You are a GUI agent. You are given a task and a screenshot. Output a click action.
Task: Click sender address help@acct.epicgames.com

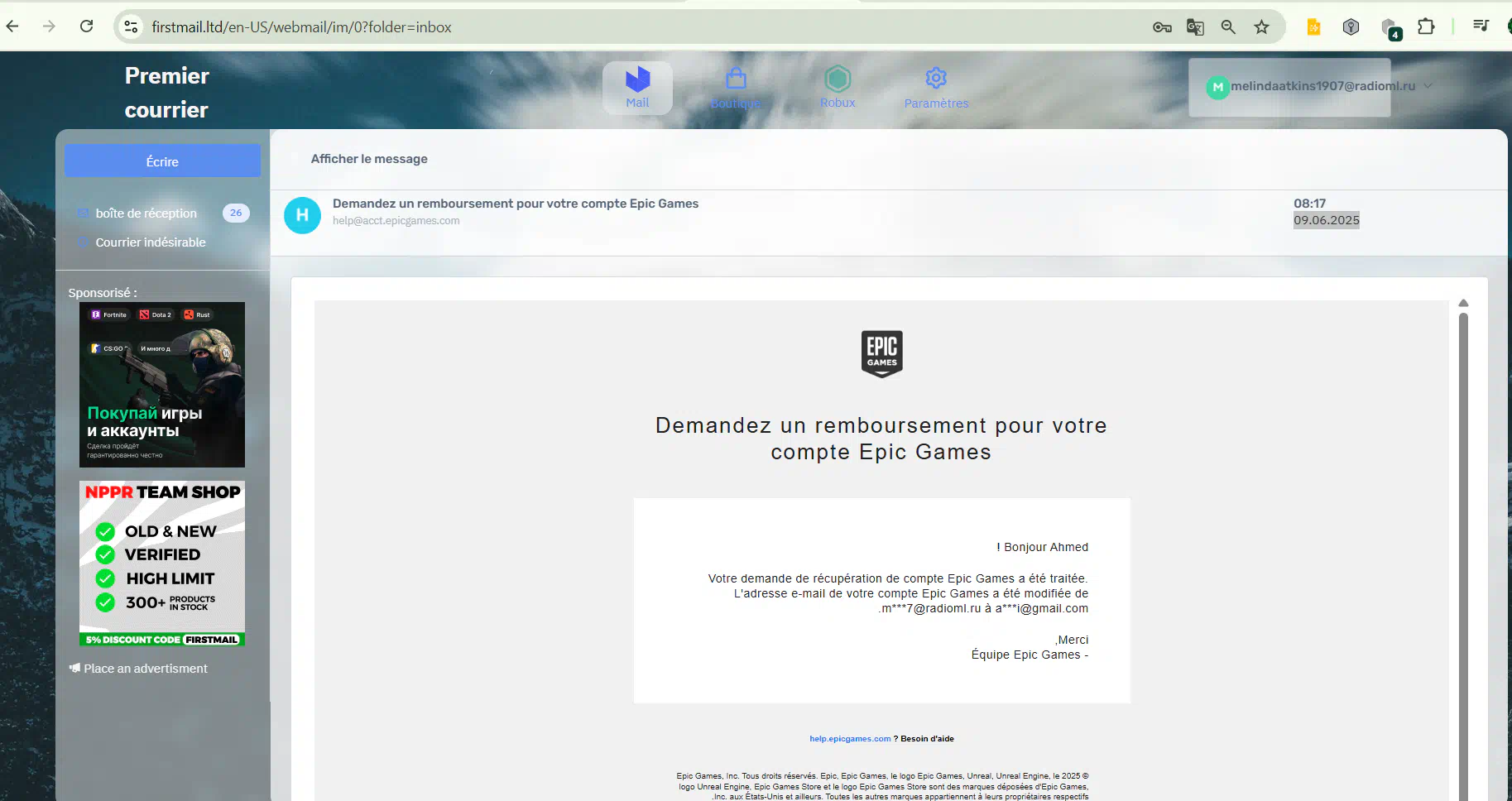396,221
